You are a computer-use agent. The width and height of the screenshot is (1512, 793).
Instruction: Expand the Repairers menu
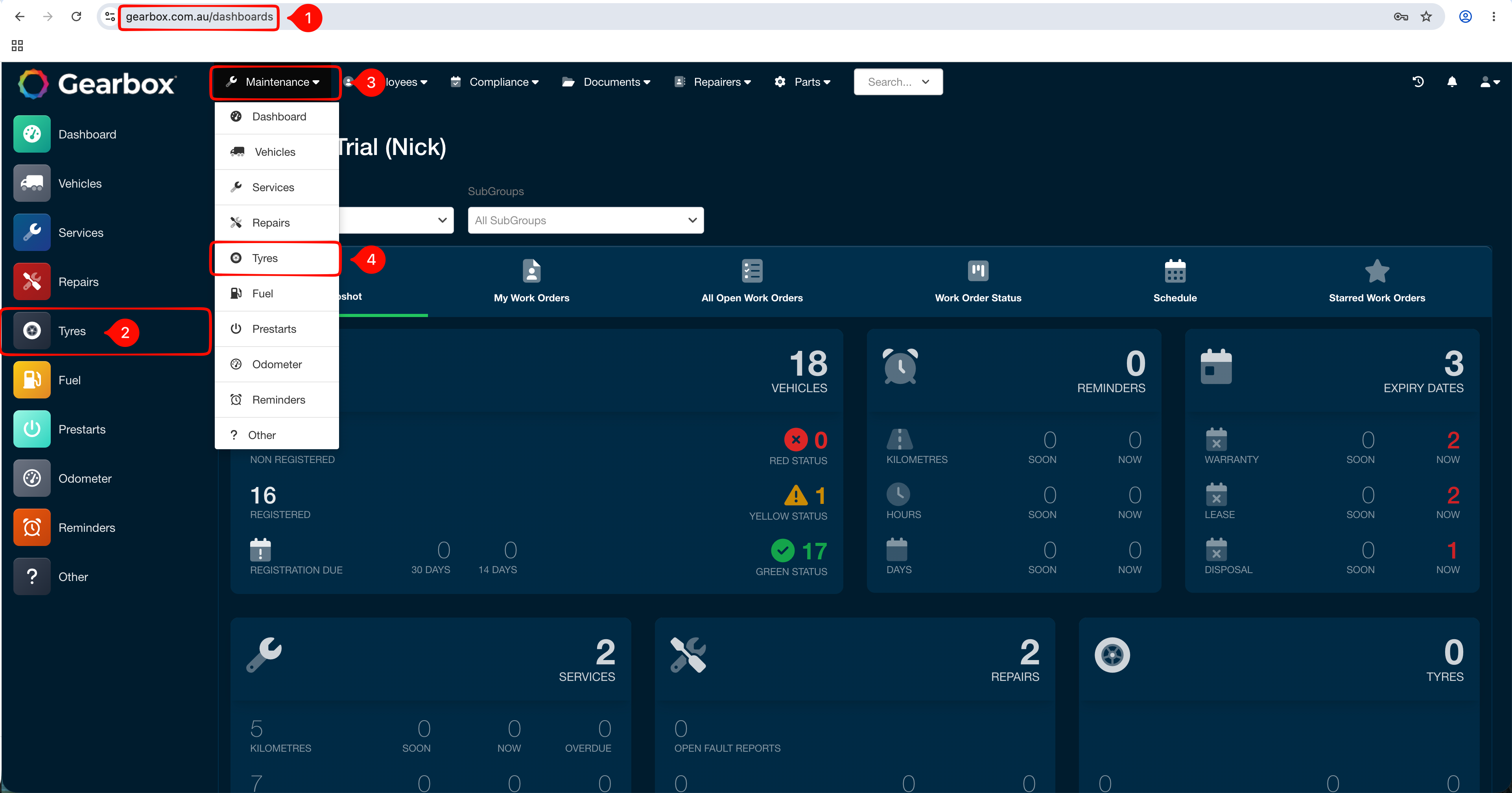(713, 82)
